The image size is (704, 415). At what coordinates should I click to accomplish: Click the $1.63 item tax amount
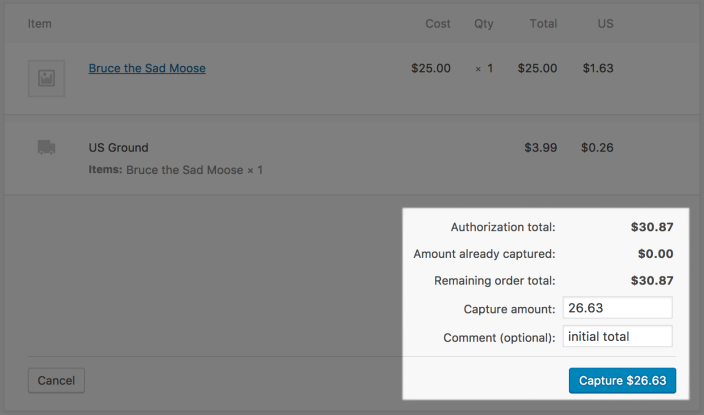[x=597, y=69]
